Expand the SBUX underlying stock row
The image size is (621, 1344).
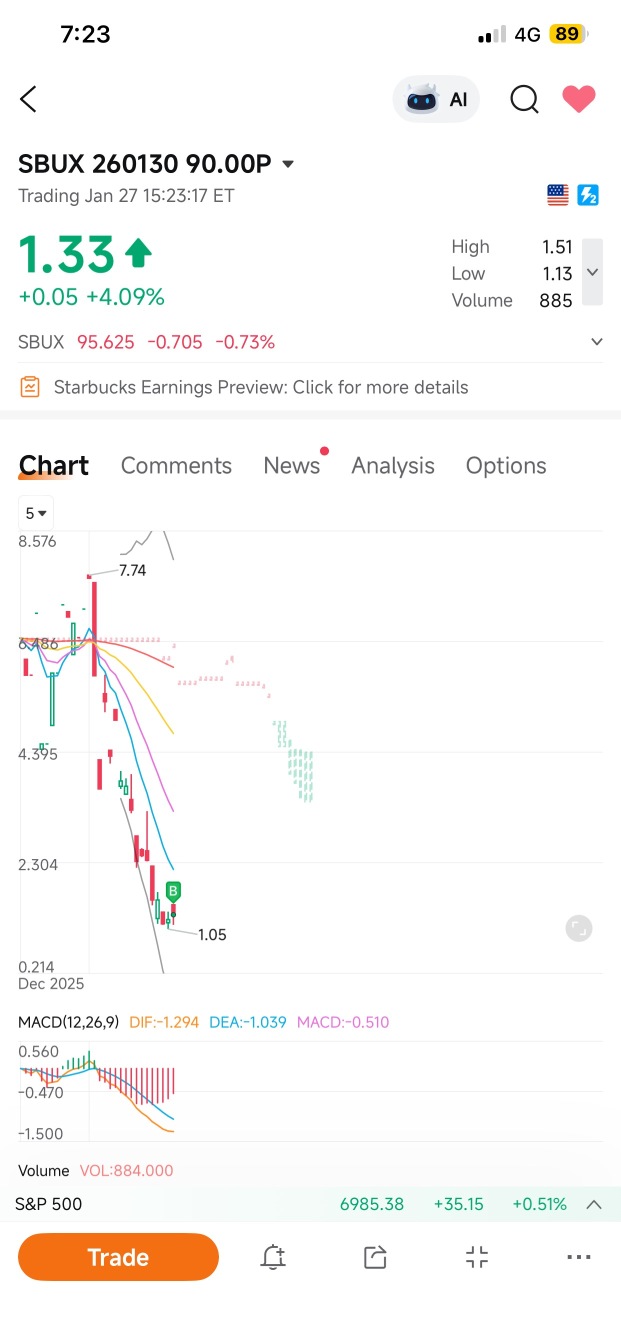[596, 341]
